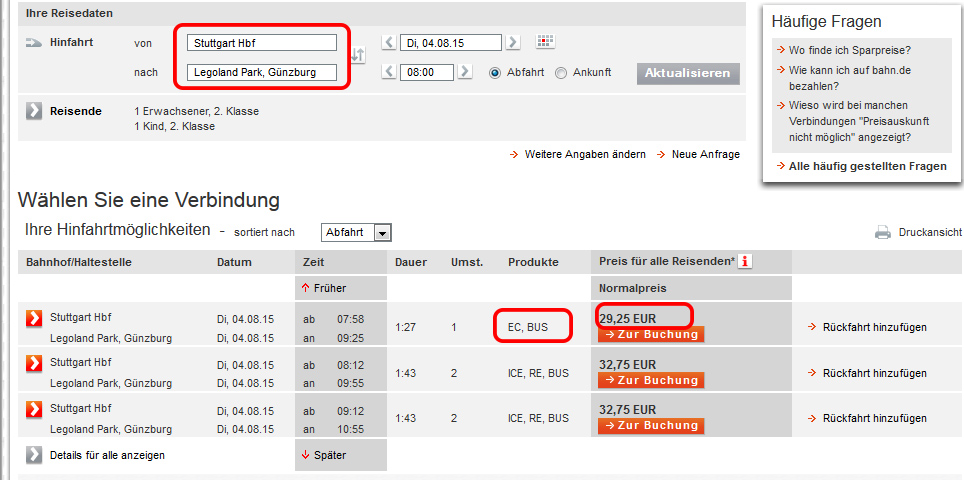Viewport: 964px width, 480px height.
Task: Select the Ankunft radio button
Action: (x=561, y=73)
